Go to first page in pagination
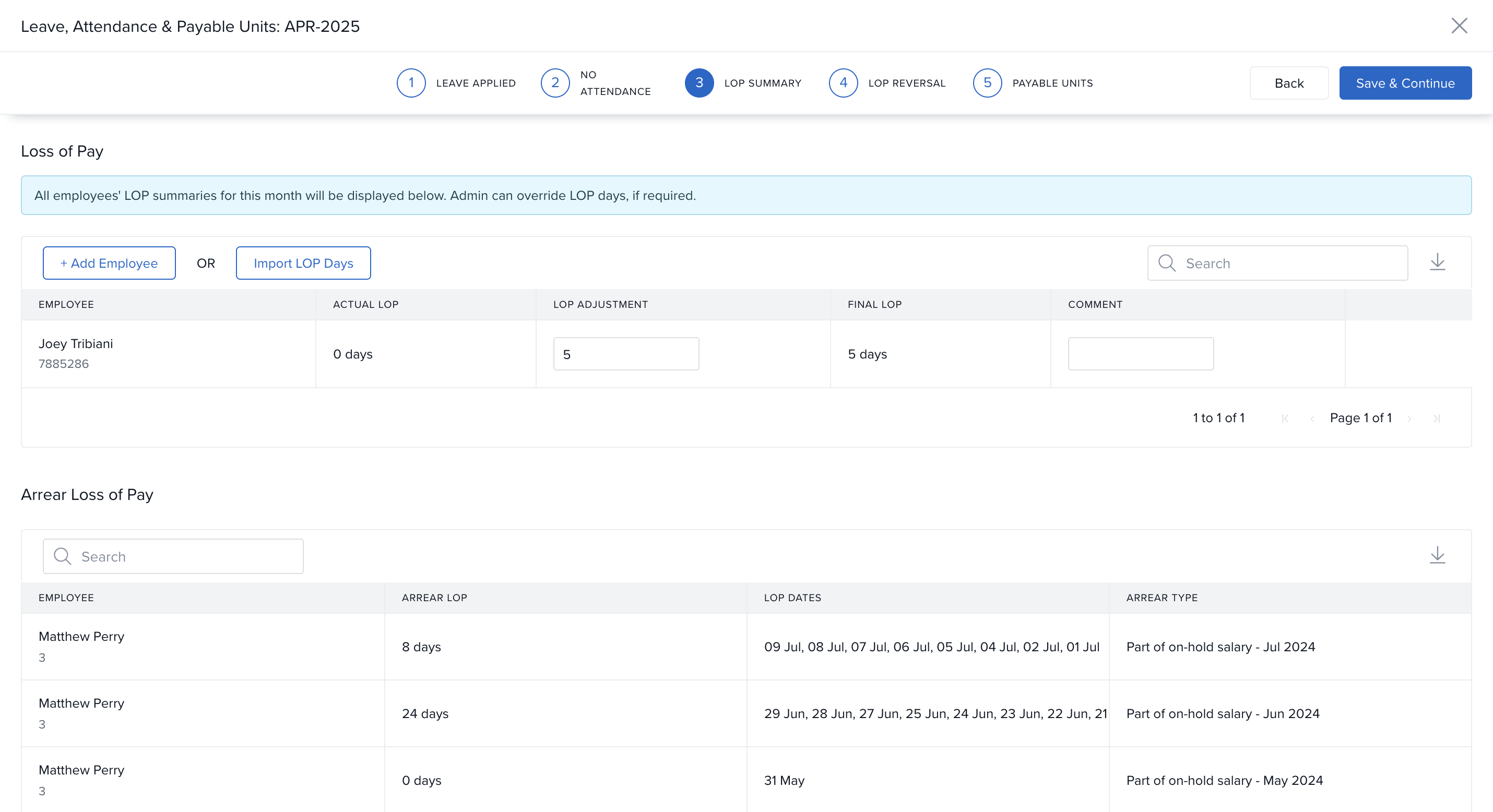Screen dimensions: 1493x812 [1285, 419]
